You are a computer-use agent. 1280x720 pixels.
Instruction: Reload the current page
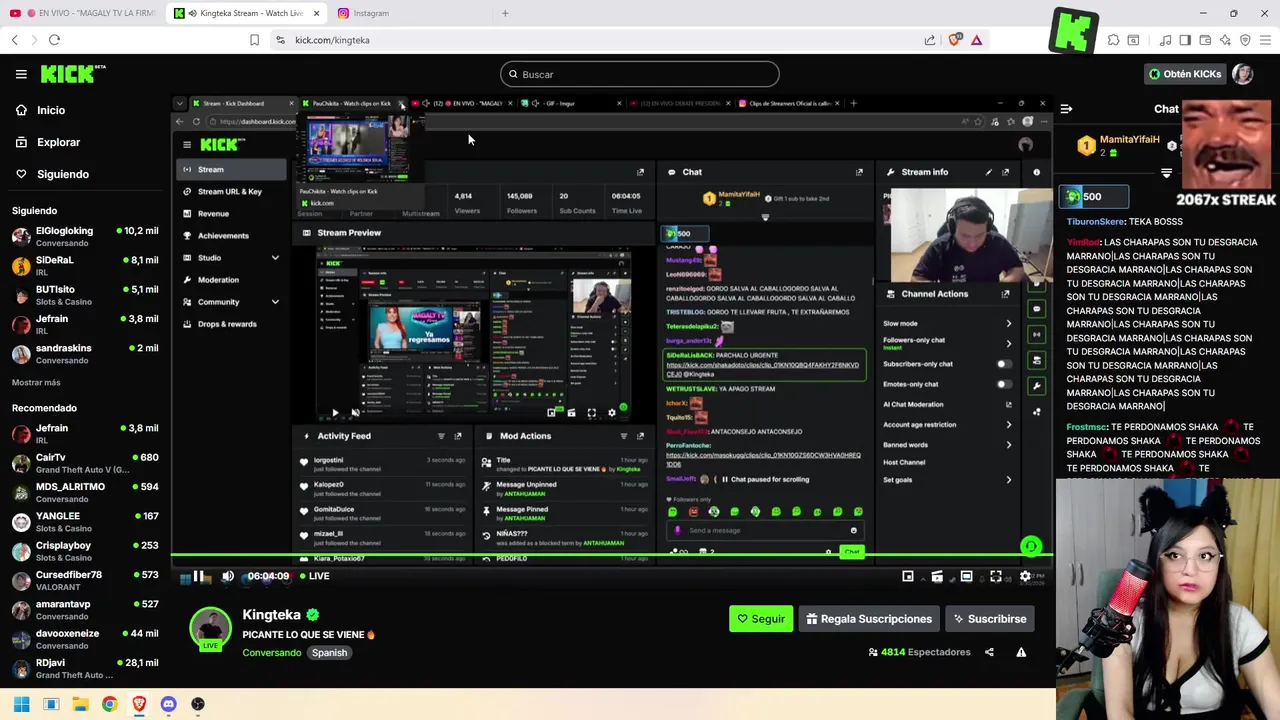[54, 40]
